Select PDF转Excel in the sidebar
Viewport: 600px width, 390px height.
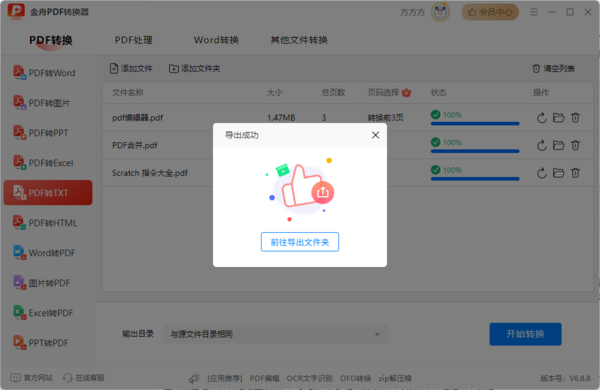(x=48, y=163)
